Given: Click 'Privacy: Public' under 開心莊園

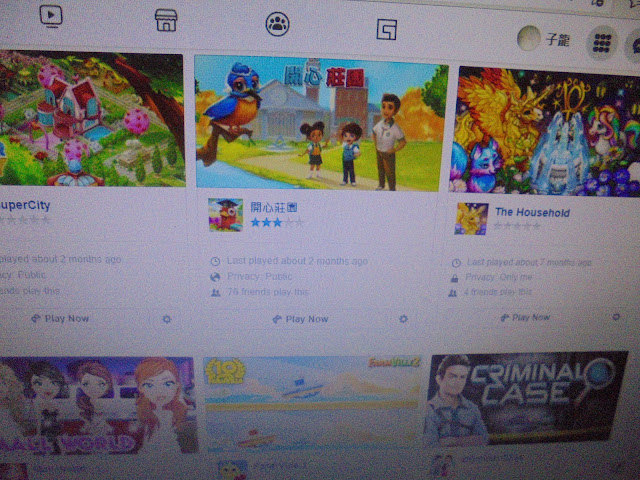Looking at the screenshot, I should click(x=260, y=276).
